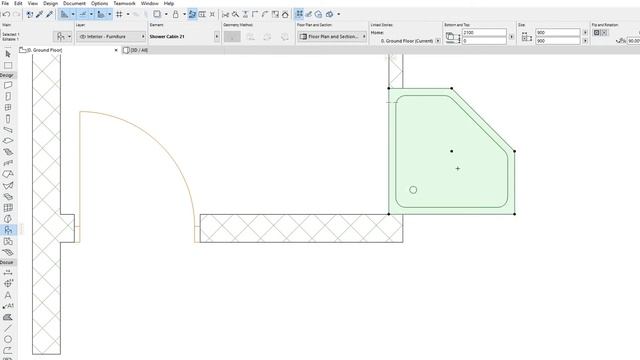Activate the Roof tool
Viewport: 640px width, 360px height.
tap(8, 174)
